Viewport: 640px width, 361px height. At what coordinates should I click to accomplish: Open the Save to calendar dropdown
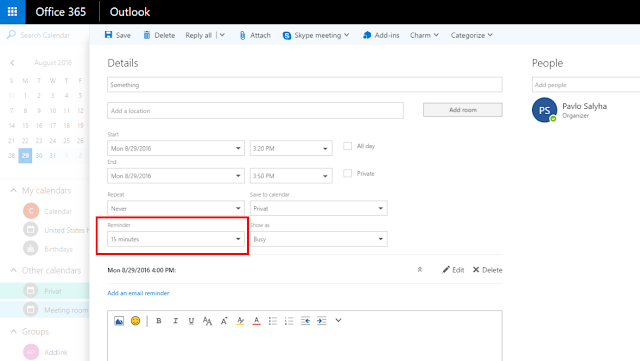tap(319, 208)
